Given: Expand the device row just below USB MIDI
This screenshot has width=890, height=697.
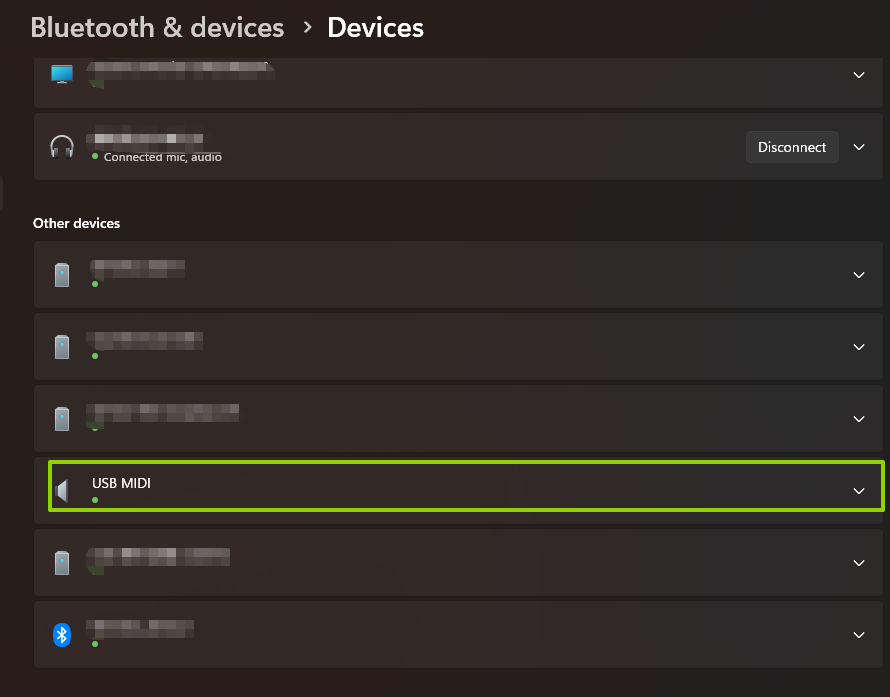Looking at the screenshot, I should click(x=858, y=563).
